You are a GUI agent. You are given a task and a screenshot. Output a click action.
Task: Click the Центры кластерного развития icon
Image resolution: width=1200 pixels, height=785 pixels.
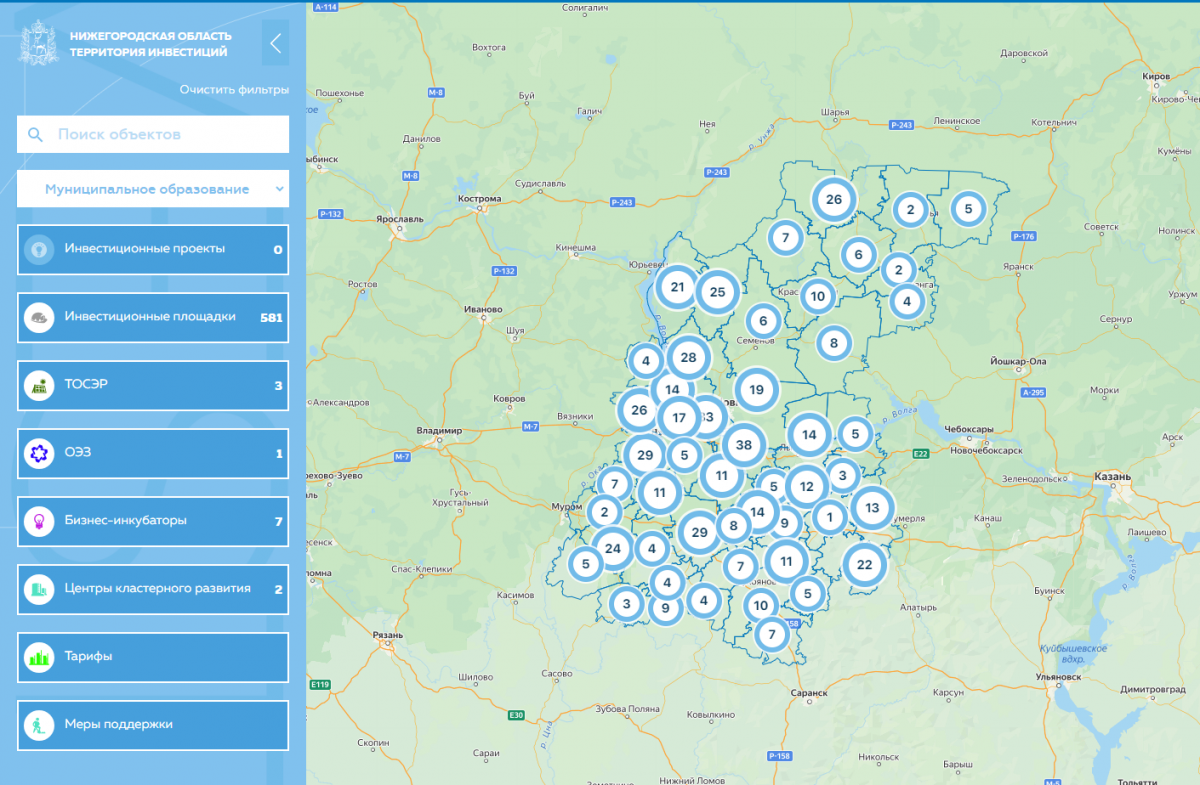pyautogui.click(x=39, y=589)
